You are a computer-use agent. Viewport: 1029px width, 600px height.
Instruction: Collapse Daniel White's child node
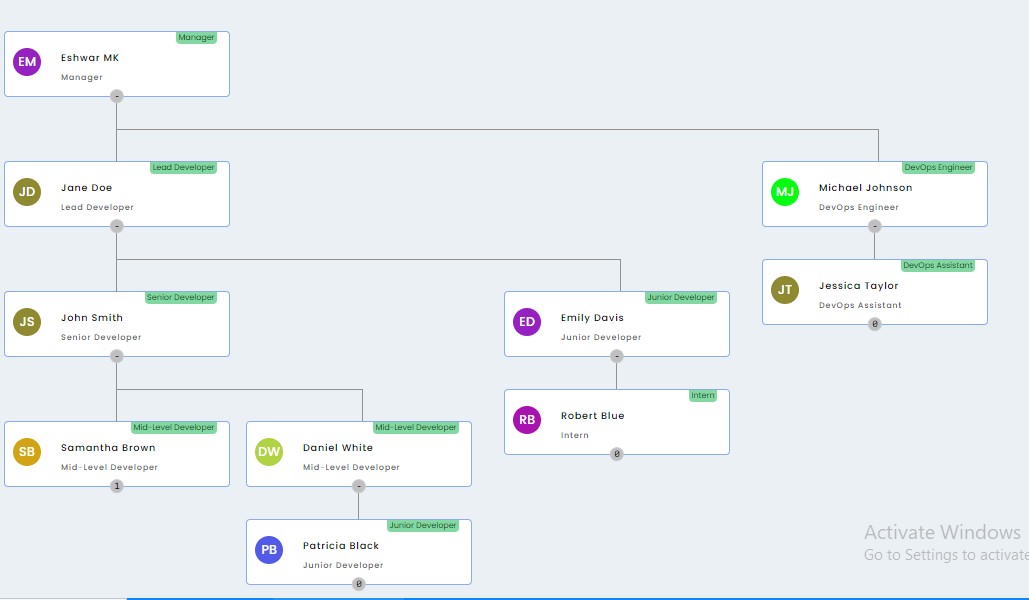[x=359, y=486]
